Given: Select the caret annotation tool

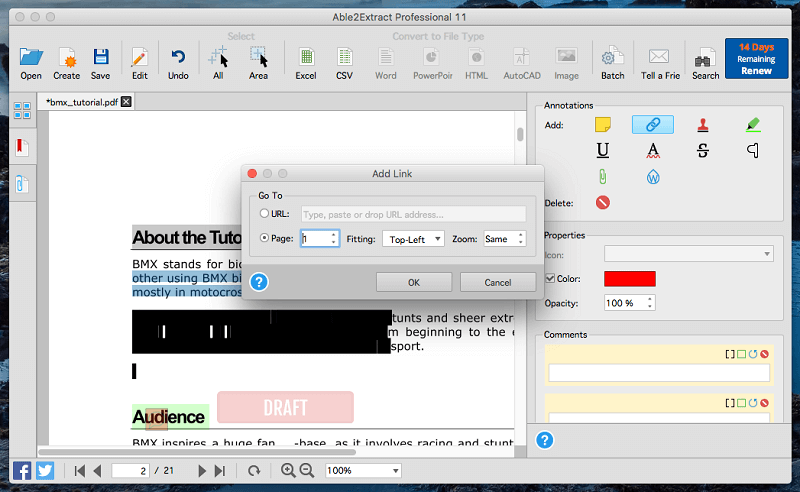Looking at the screenshot, I should 753,150.
